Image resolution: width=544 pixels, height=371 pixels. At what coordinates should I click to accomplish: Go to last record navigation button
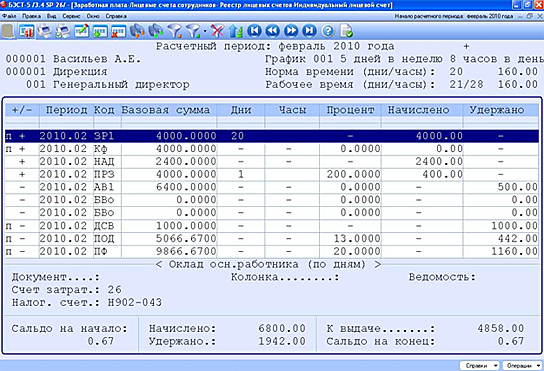(x=309, y=31)
